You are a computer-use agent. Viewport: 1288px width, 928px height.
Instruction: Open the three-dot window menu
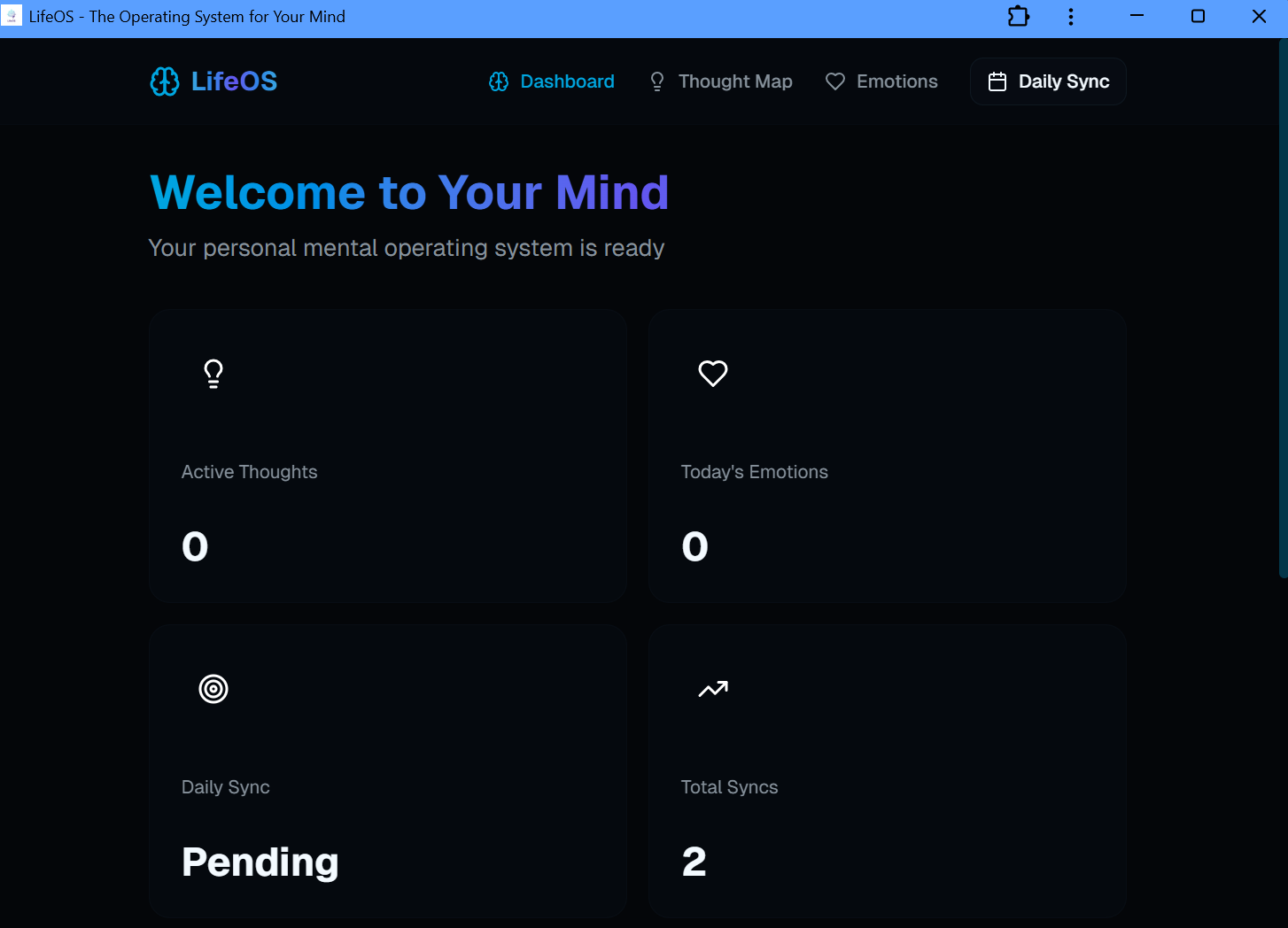click(x=1071, y=17)
